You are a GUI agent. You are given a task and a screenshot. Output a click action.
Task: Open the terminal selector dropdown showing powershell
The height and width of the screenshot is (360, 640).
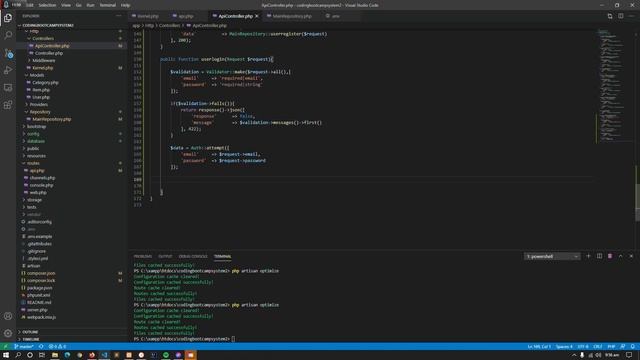tap(552, 256)
